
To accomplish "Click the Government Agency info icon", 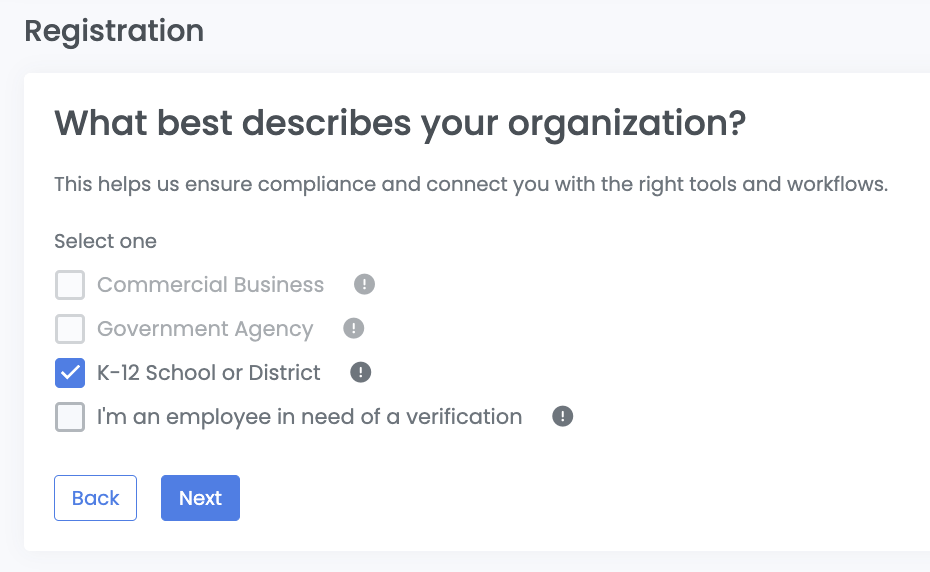I will pyautogui.click(x=353, y=328).
